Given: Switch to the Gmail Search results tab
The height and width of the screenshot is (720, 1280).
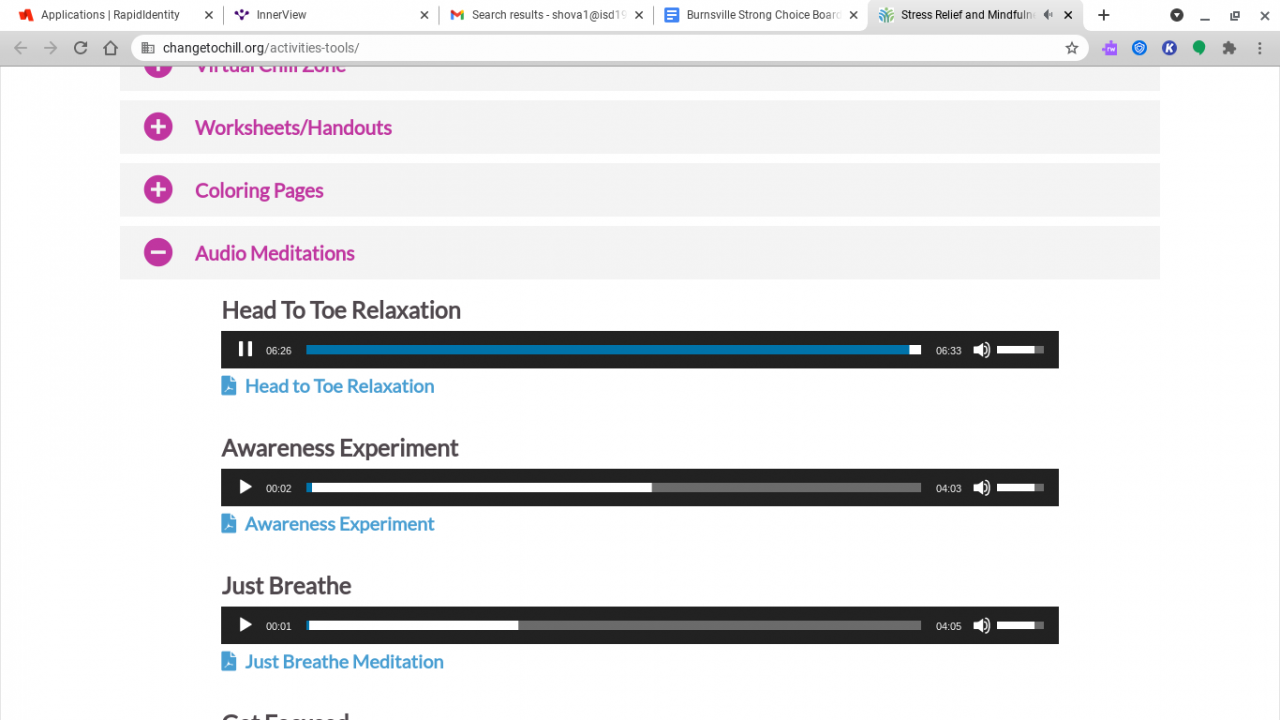Looking at the screenshot, I should 546,15.
